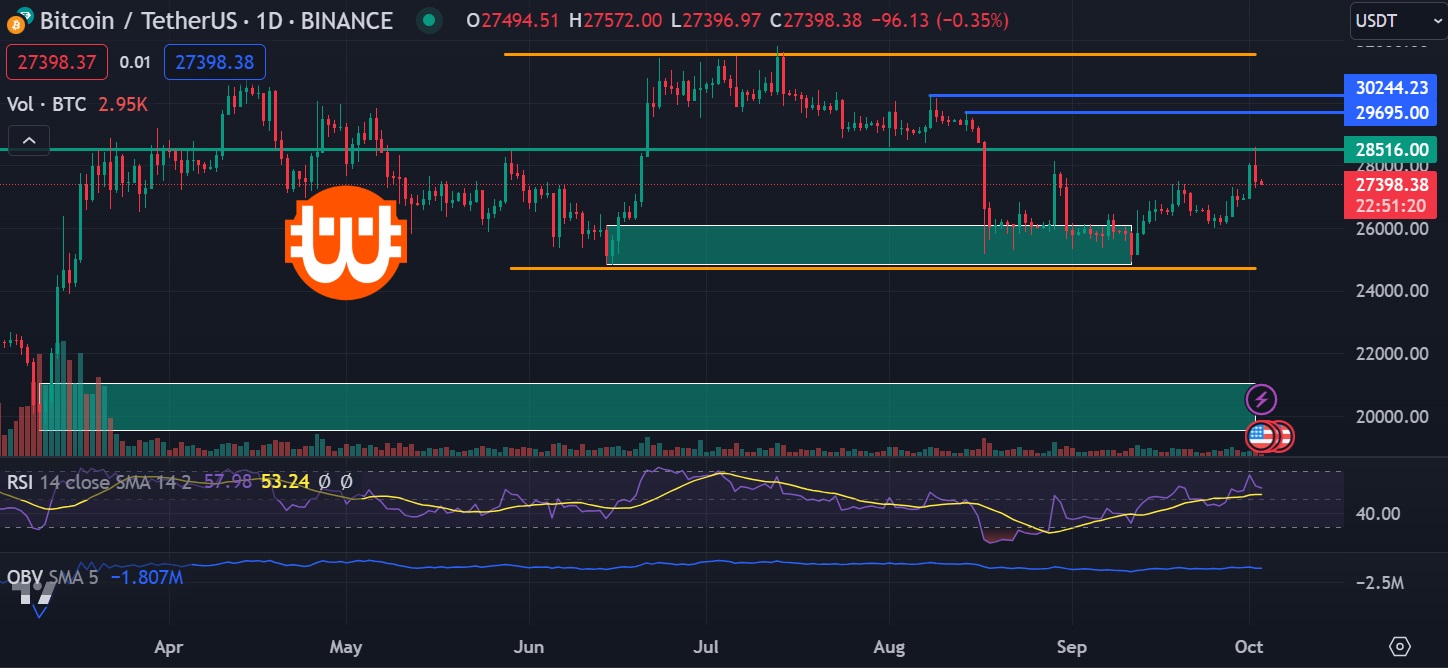This screenshot has width=1448, height=668.
Task: Click the OBV value −1.807M
Action: coord(146,577)
